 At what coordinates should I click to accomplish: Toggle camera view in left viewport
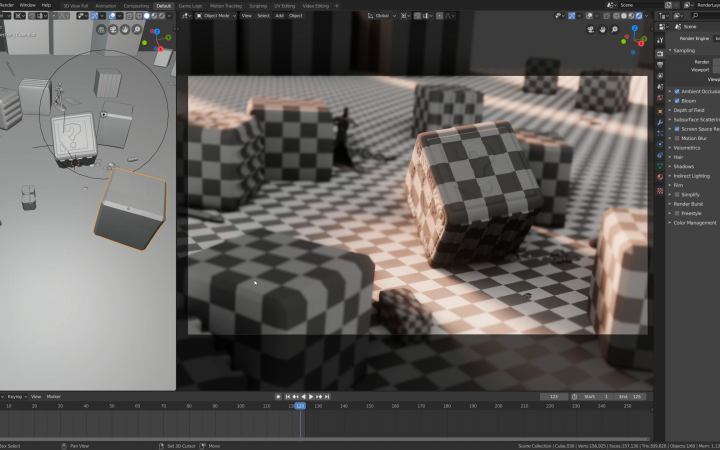(x=113, y=29)
